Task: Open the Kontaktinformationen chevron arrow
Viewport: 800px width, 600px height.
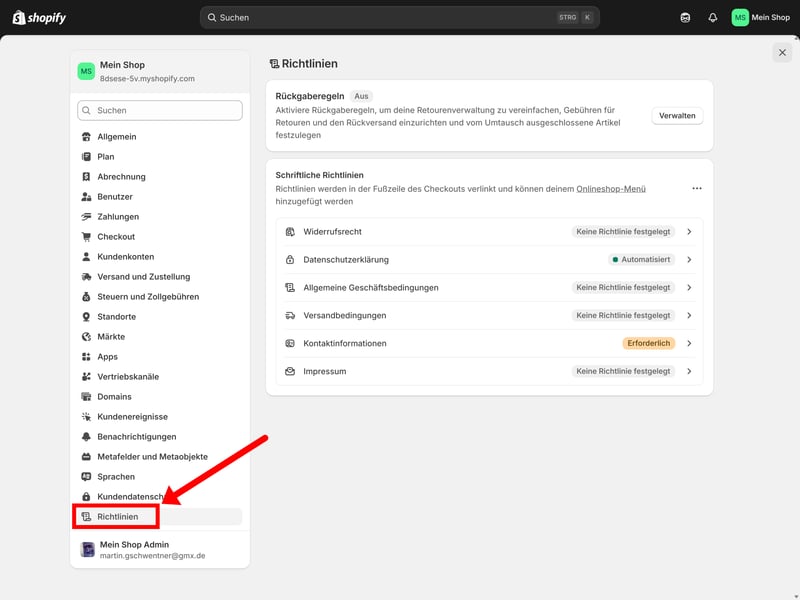Action: 689,343
